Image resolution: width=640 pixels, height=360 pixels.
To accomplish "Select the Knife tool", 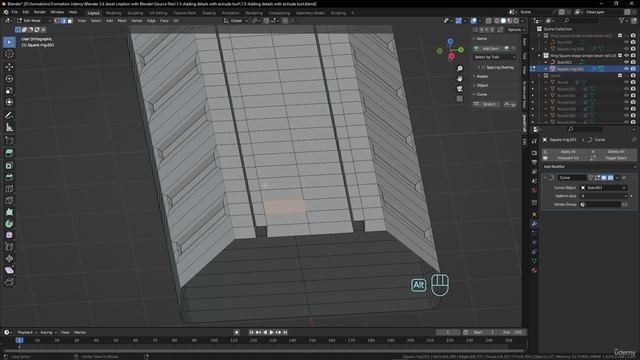I will click(9, 200).
